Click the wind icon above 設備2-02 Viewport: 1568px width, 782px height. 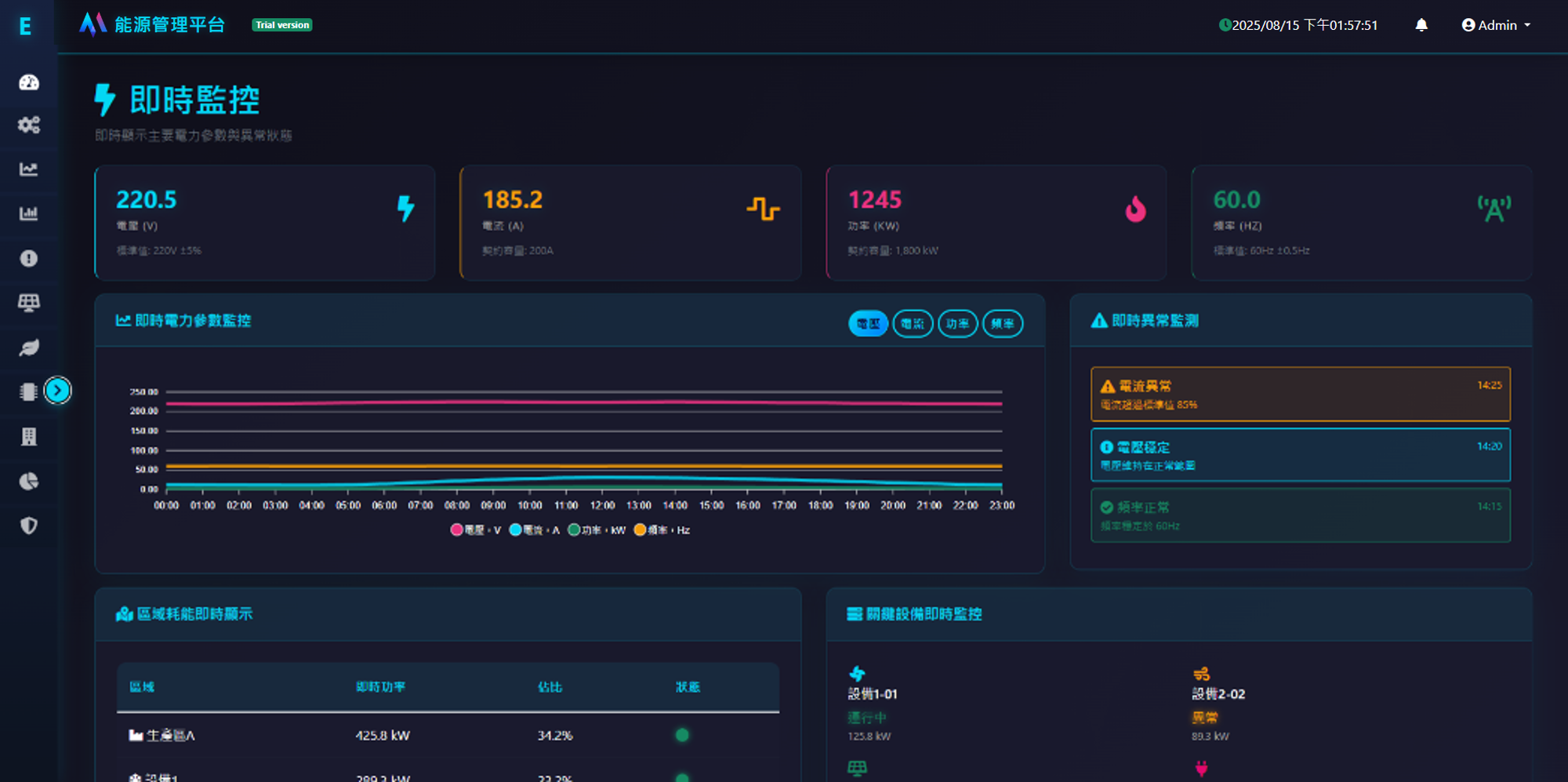(1201, 674)
